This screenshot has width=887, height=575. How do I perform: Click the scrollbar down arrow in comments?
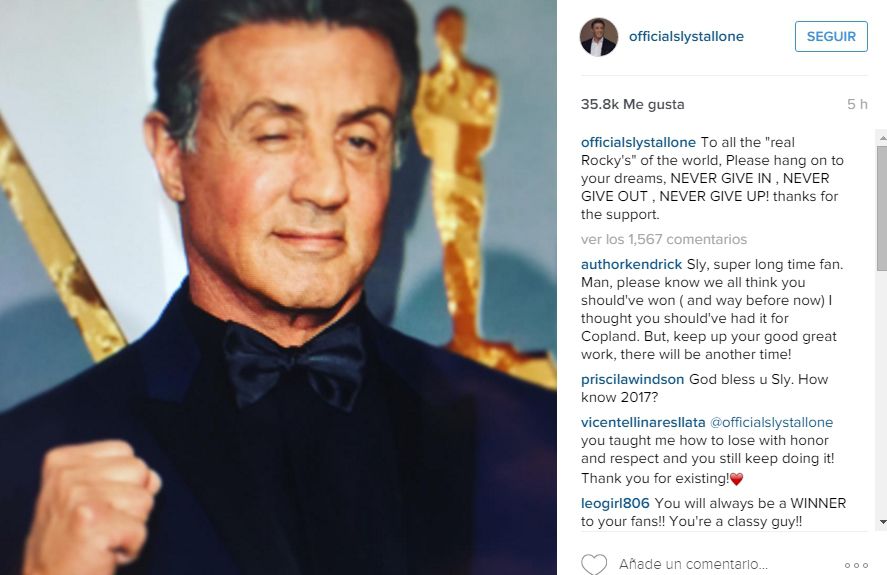click(882, 522)
